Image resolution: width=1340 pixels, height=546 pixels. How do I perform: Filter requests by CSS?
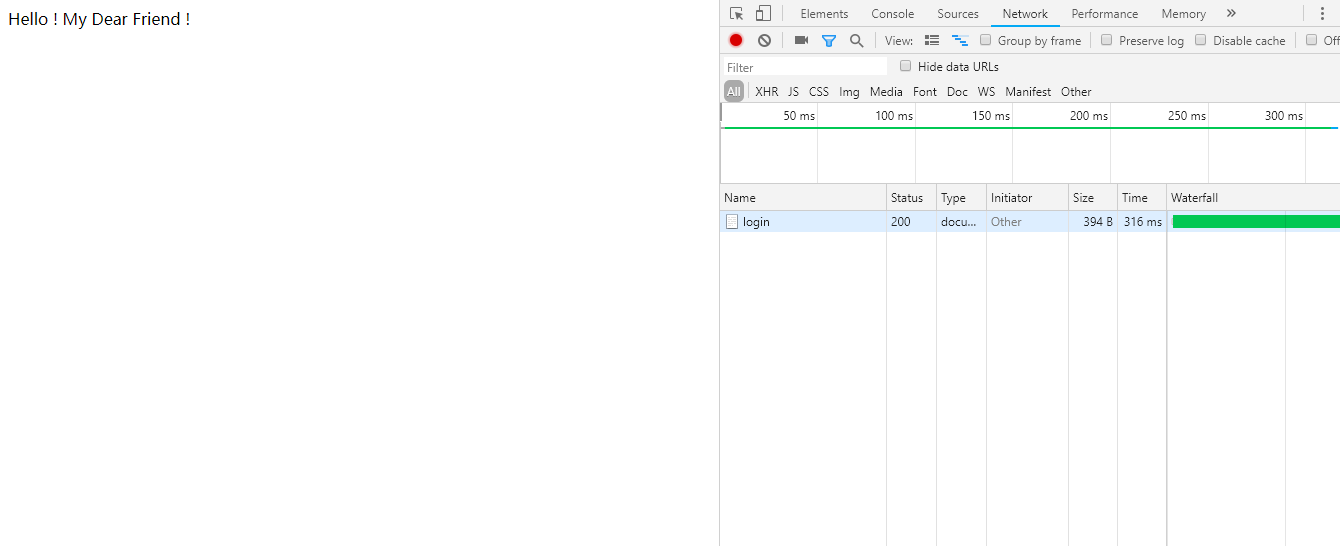click(819, 92)
